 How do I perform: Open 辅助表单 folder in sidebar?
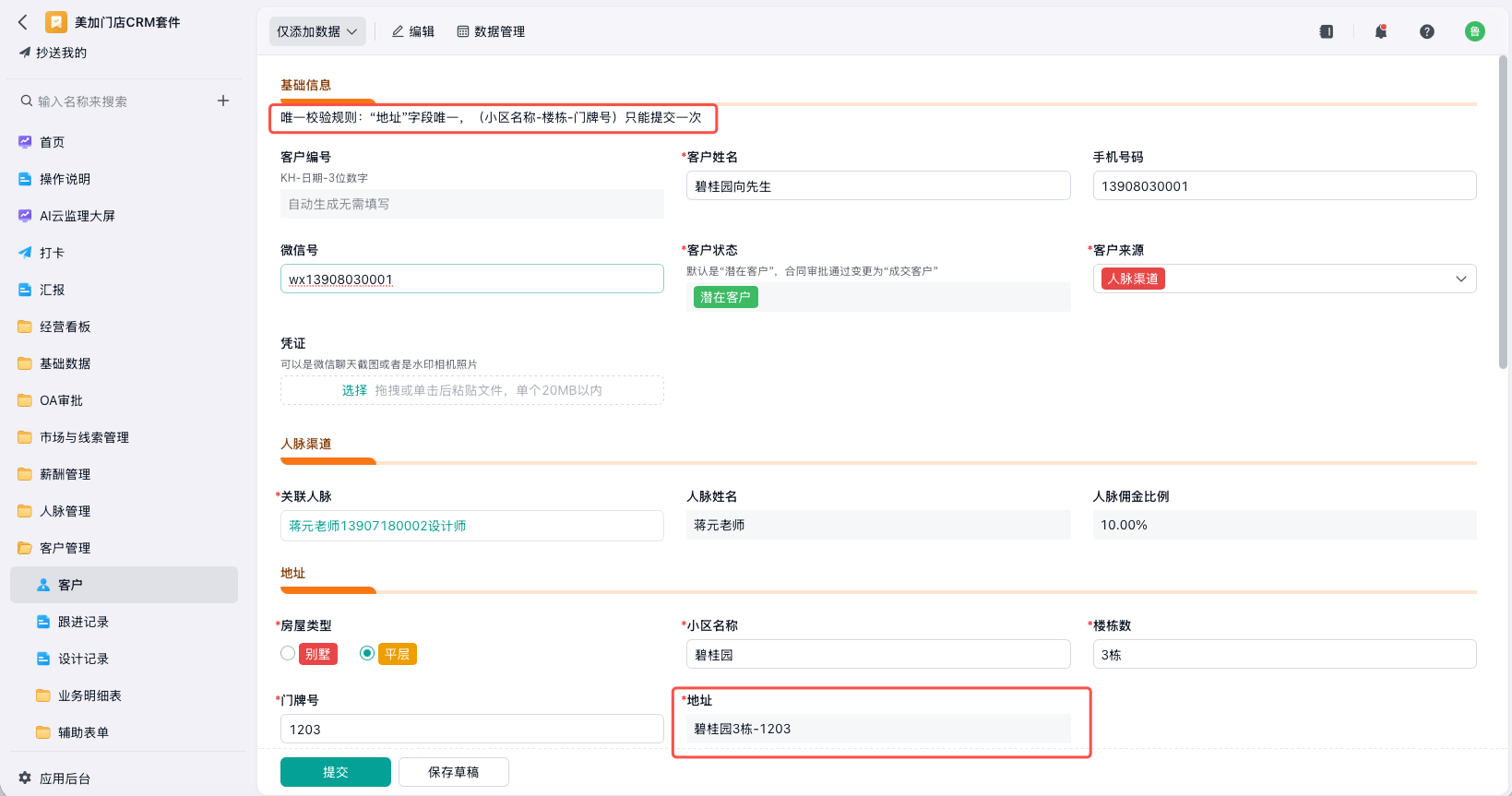point(124,732)
